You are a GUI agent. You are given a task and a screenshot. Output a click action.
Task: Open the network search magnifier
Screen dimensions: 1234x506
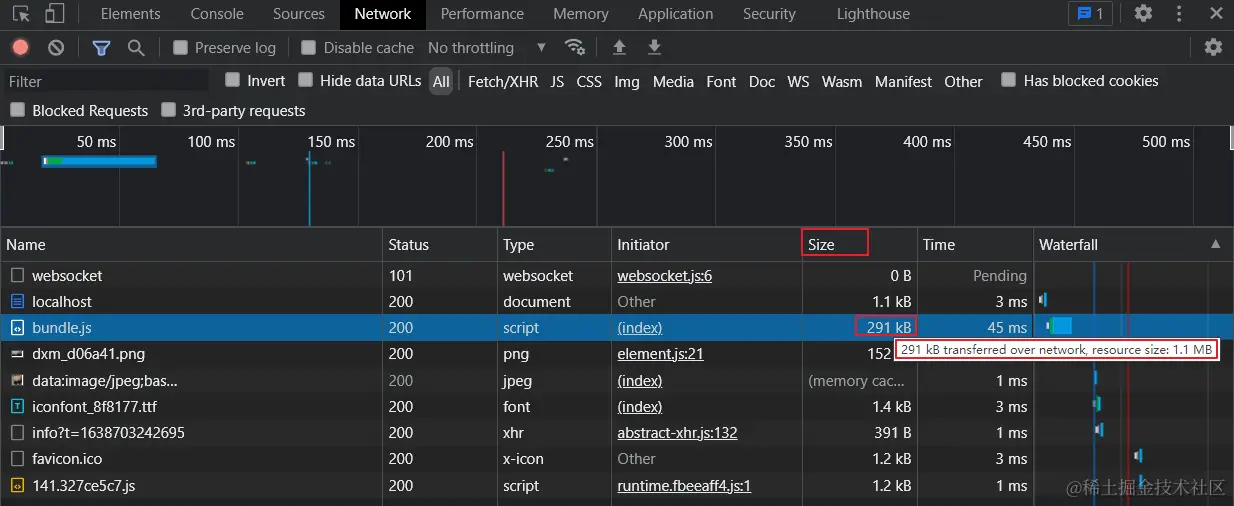pos(136,48)
